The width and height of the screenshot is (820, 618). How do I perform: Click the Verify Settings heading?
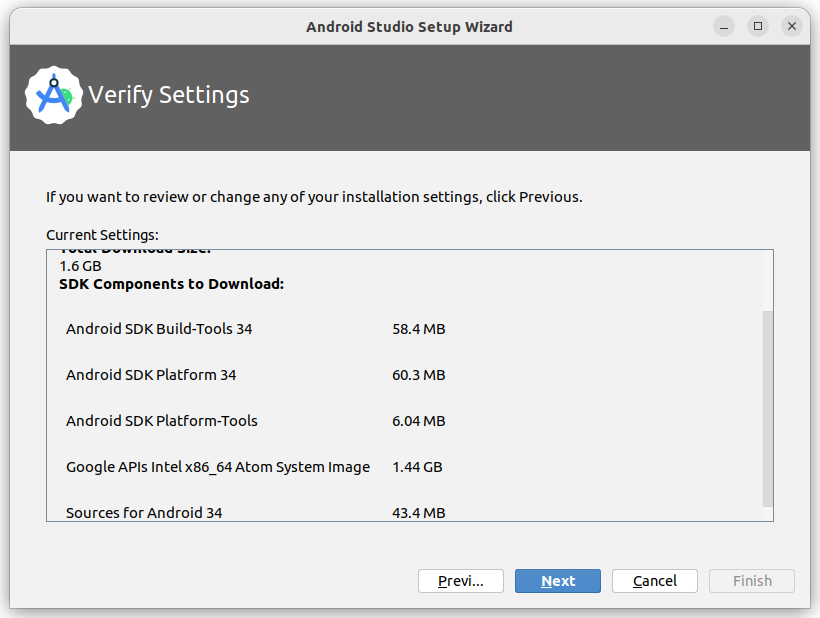(168, 95)
